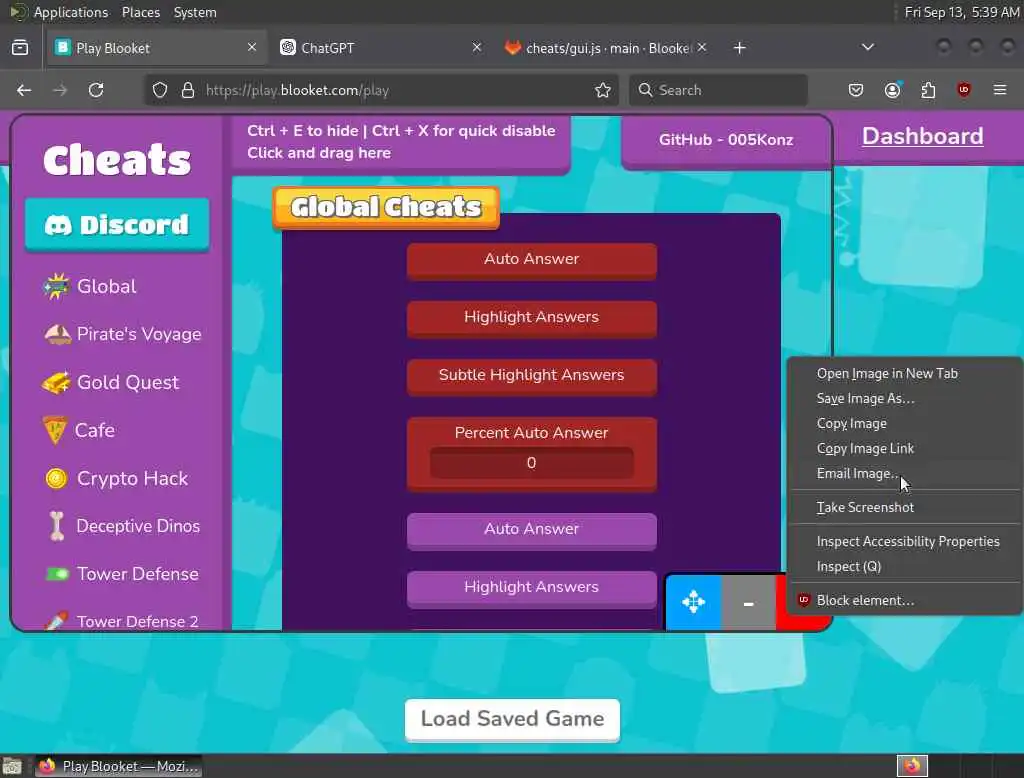
Task: Click the Load Saved Game button
Action: [x=512, y=719]
